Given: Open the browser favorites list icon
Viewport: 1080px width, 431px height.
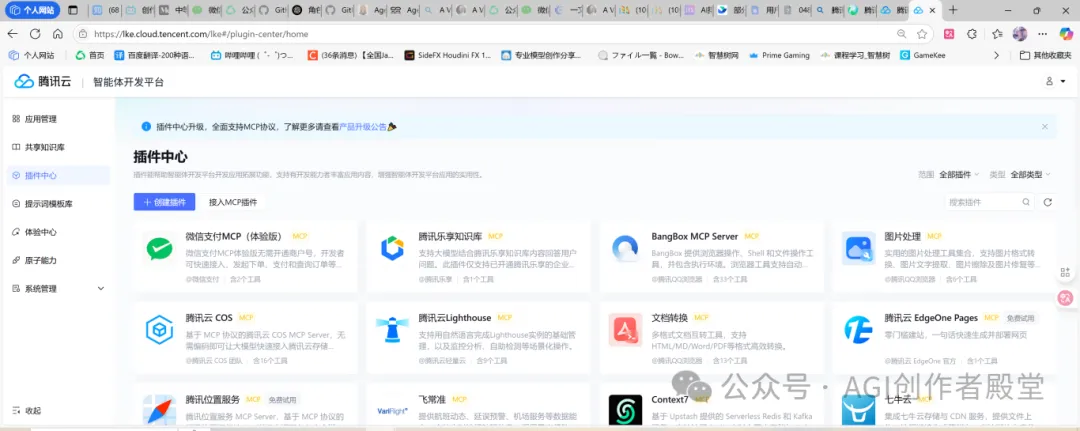Looking at the screenshot, I should [997, 34].
